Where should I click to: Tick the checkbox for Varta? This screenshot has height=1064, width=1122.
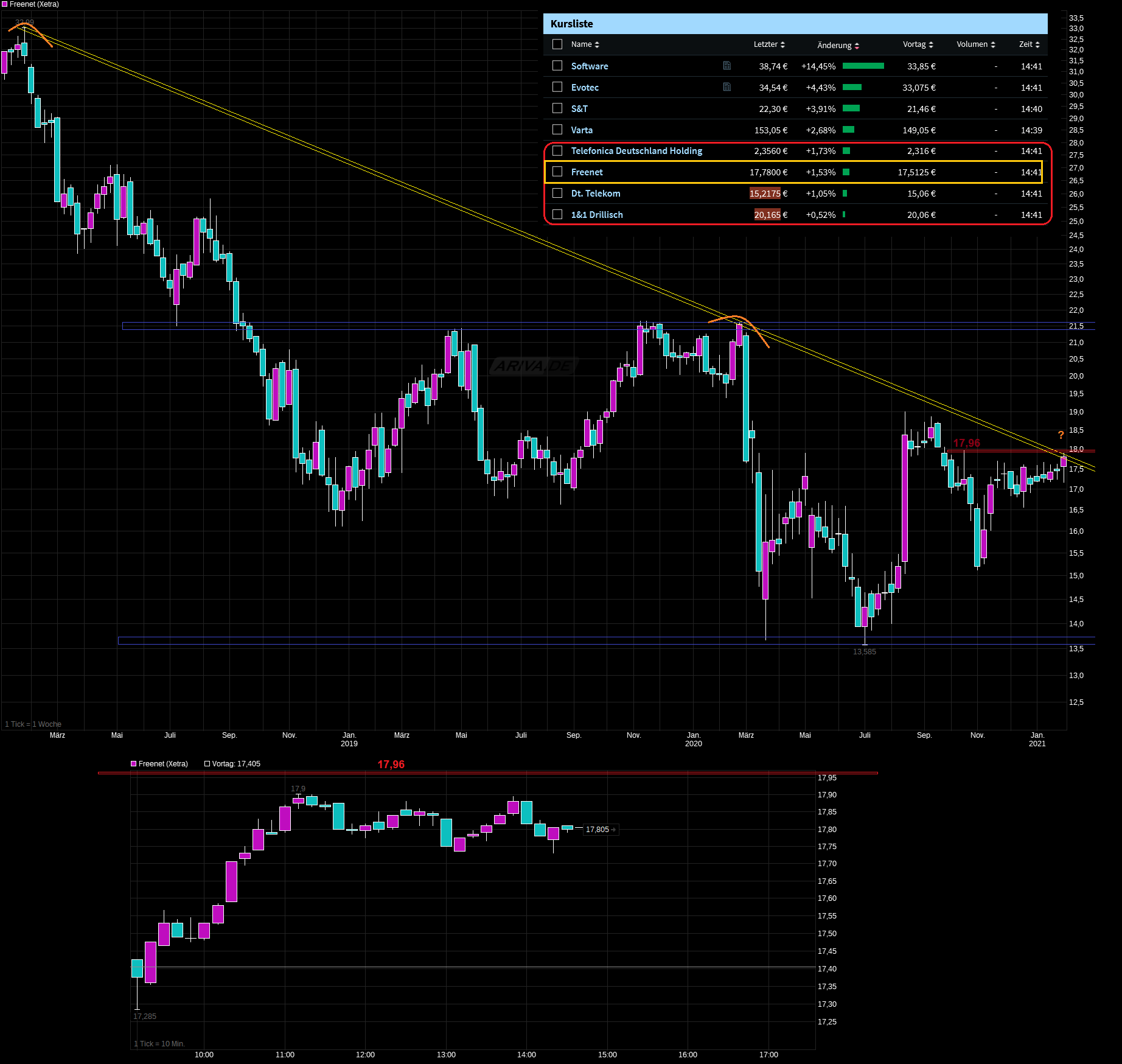coord(557,129)
